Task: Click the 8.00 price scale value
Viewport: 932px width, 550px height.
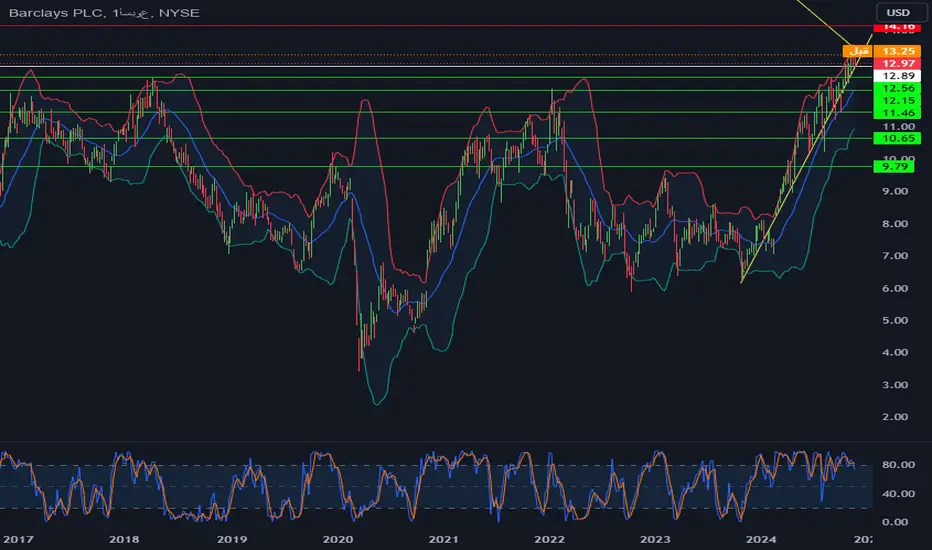Action: (x=895, y=224)
